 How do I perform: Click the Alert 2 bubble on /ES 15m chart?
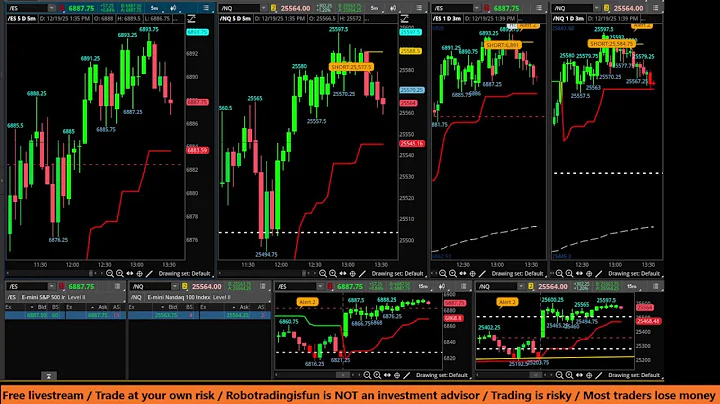pyautogui.click(x=307, y=302)
